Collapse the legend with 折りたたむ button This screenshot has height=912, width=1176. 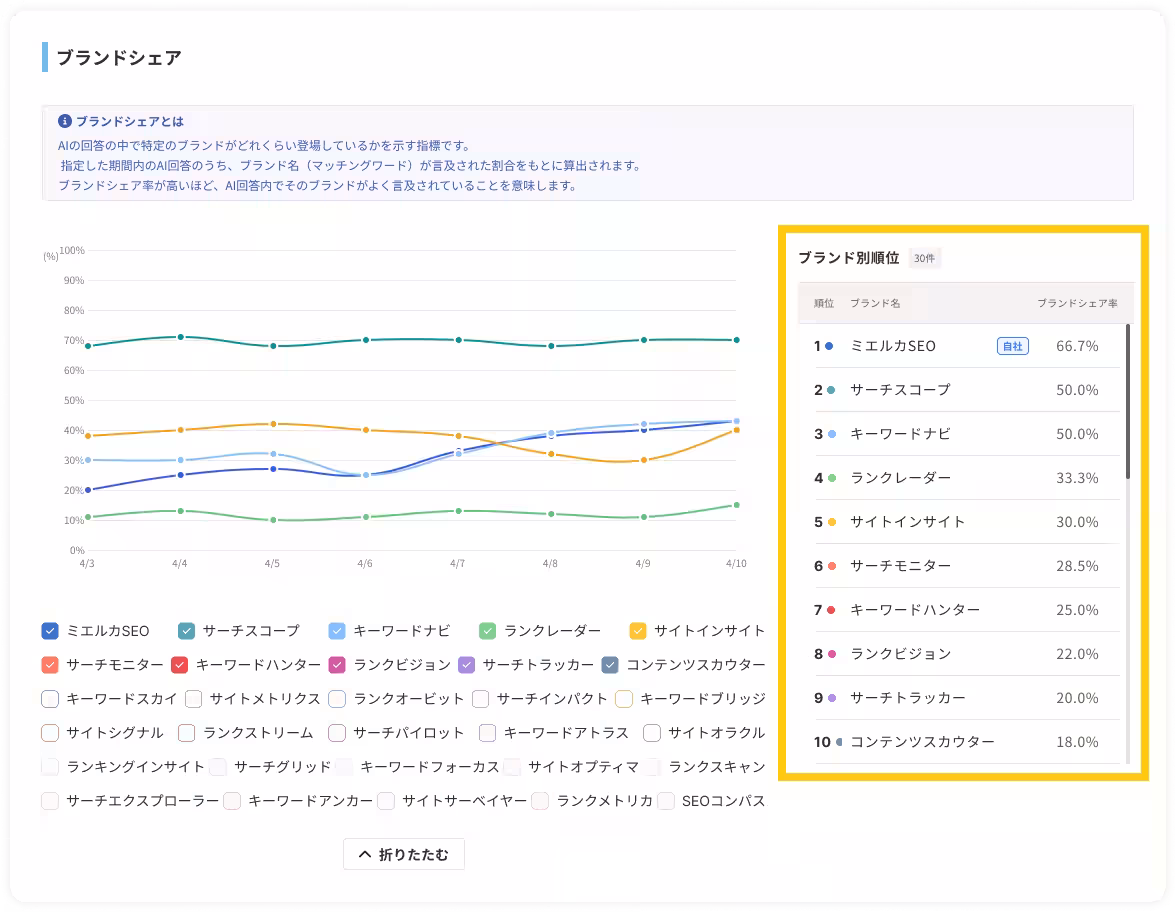404,854
